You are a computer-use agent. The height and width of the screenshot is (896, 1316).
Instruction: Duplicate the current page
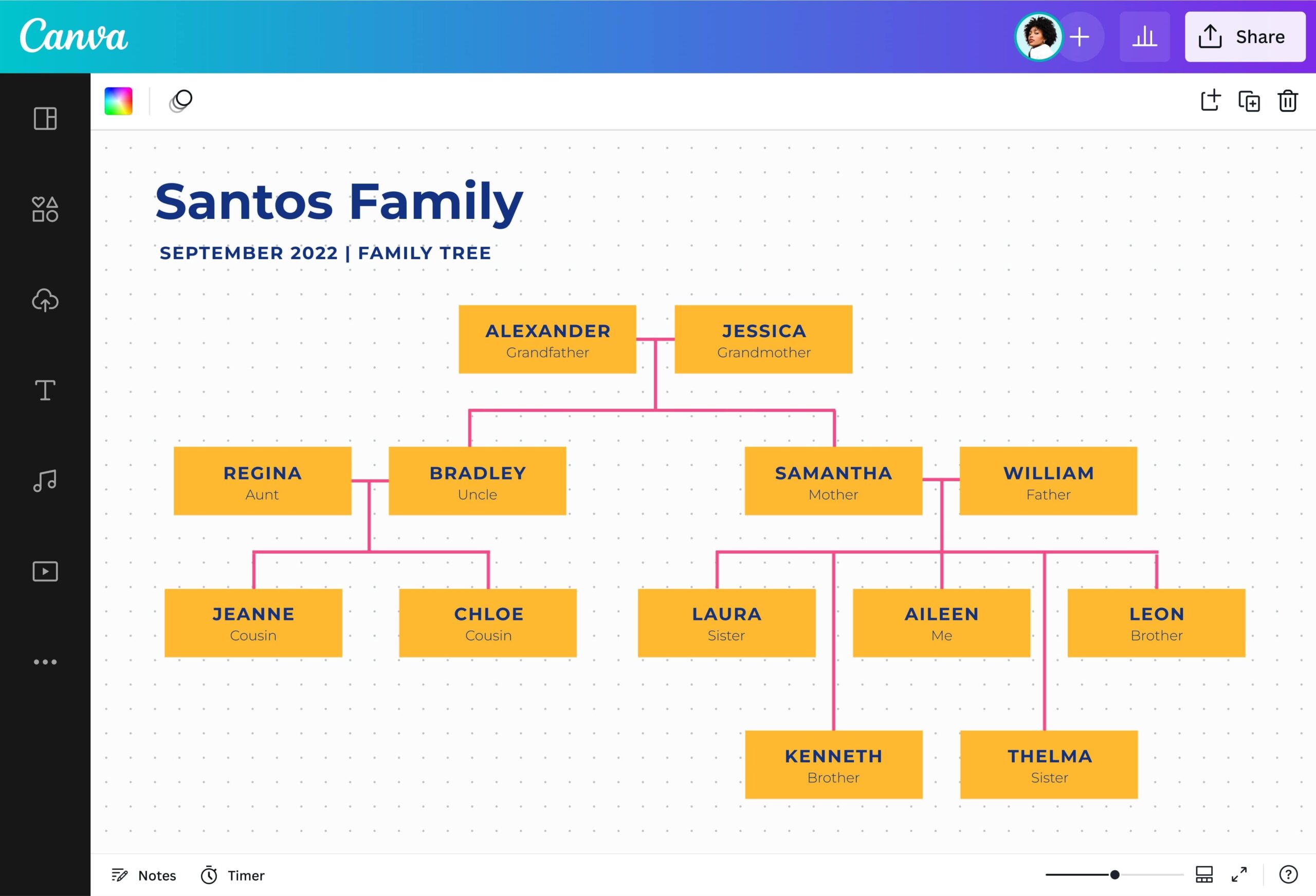tap(1250, 101)
